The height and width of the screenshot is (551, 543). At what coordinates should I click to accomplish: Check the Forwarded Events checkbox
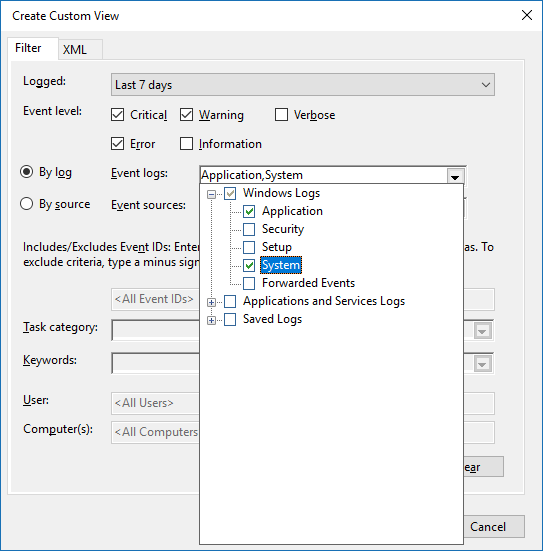249,283
